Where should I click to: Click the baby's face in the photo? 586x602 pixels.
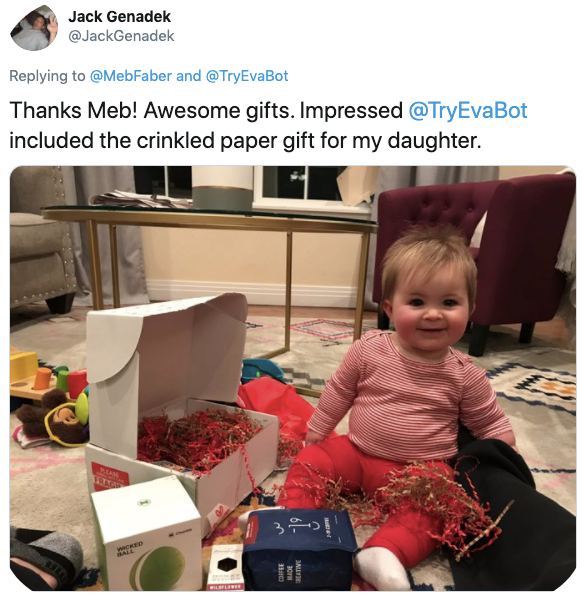point(430,303)
